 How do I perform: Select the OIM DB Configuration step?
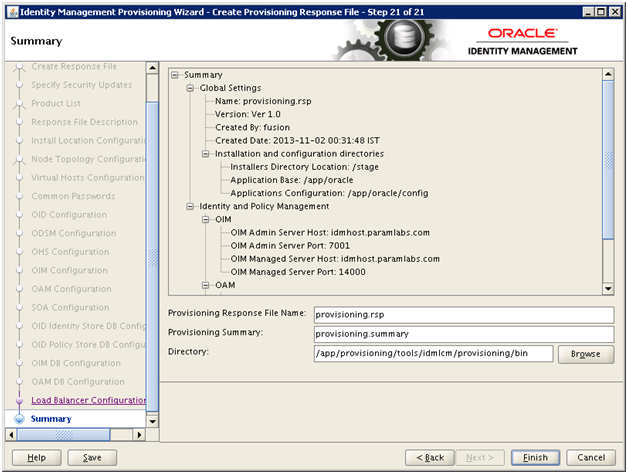pos(76,363)
